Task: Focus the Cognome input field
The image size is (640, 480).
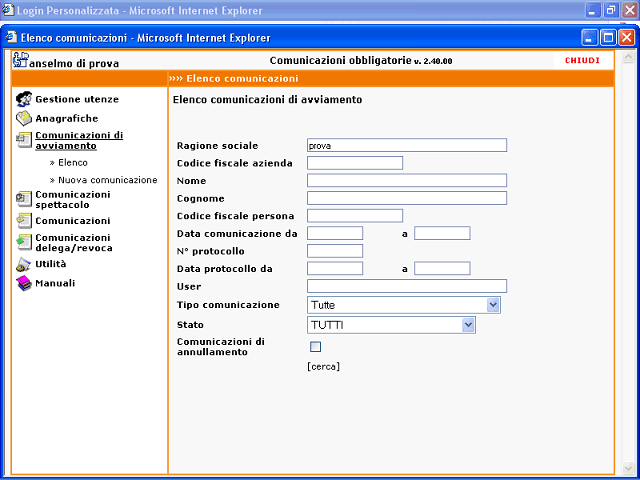Action: point(407,198)
